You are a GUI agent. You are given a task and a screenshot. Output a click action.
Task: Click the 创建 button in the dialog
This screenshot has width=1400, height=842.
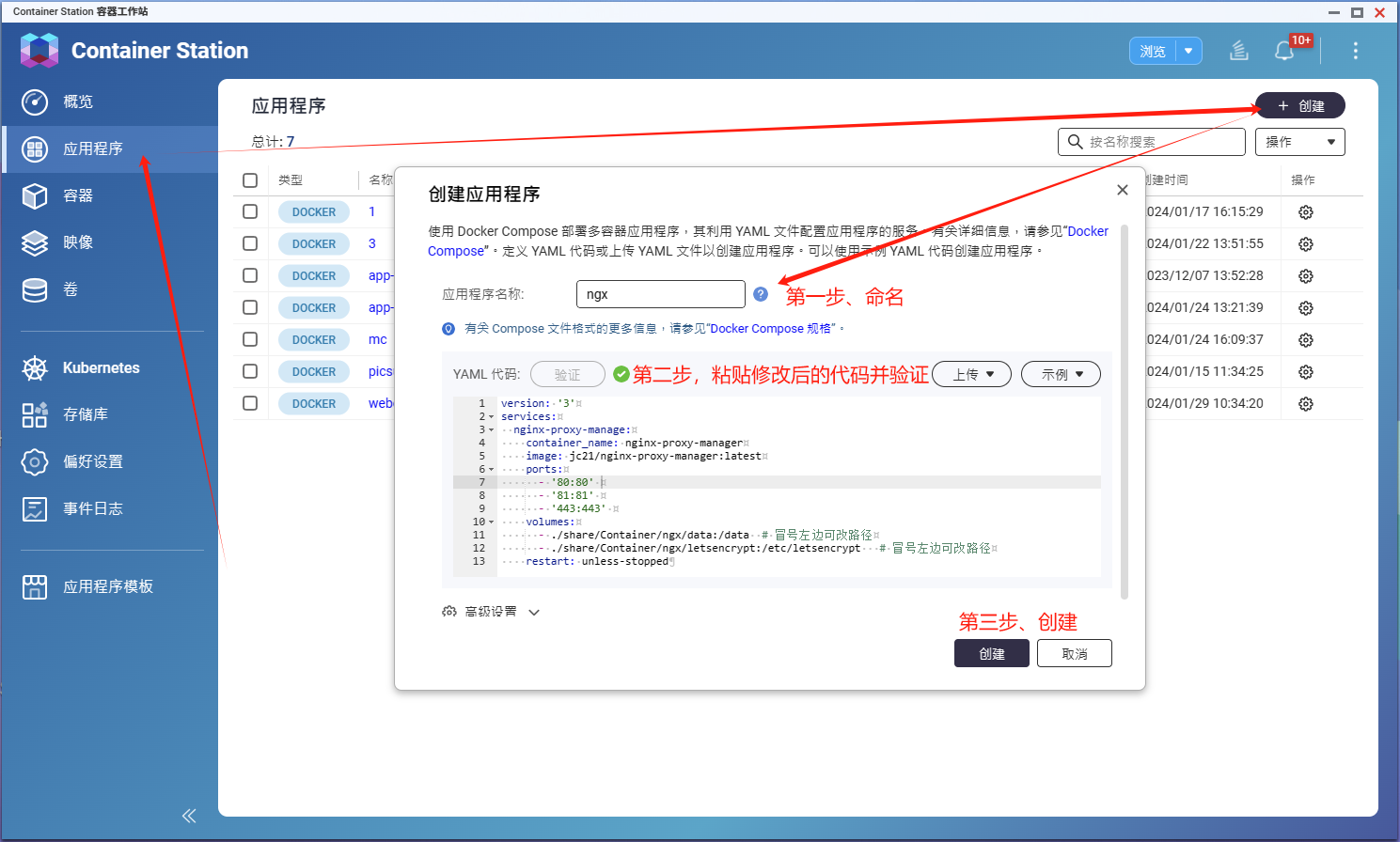[992, 653]
